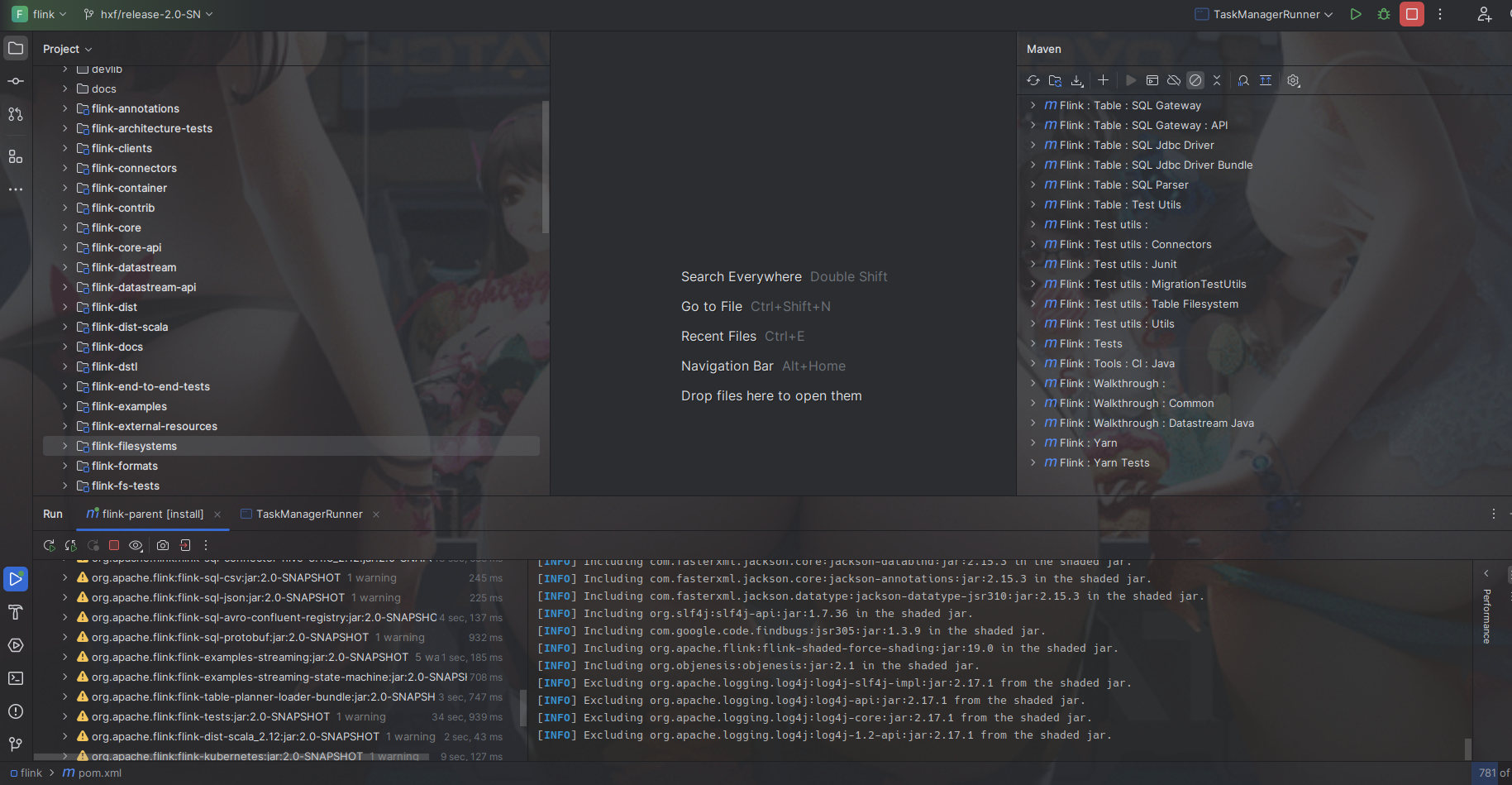Rerun the flink-parent install build
The height and width of the screenshot is (785, 1512).
click(x=50, y=545)
